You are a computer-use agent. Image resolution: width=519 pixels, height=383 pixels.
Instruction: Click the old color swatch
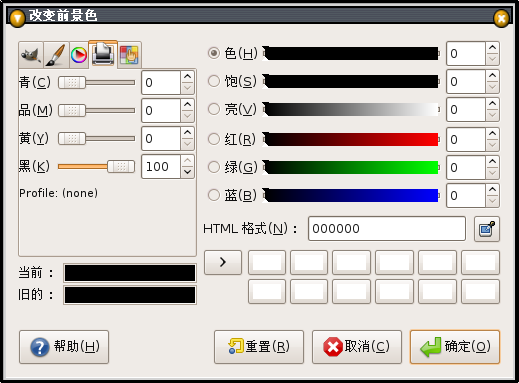point(130,295)
